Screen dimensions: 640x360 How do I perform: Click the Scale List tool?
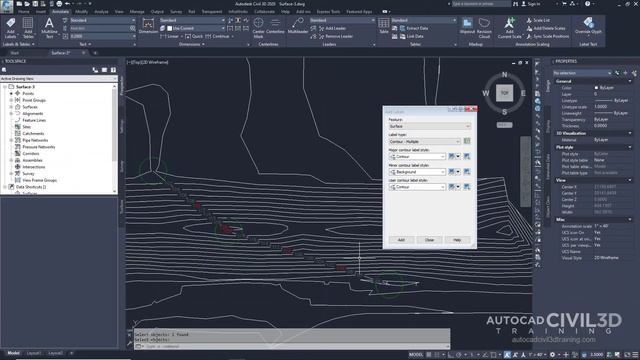coord(538,20)
